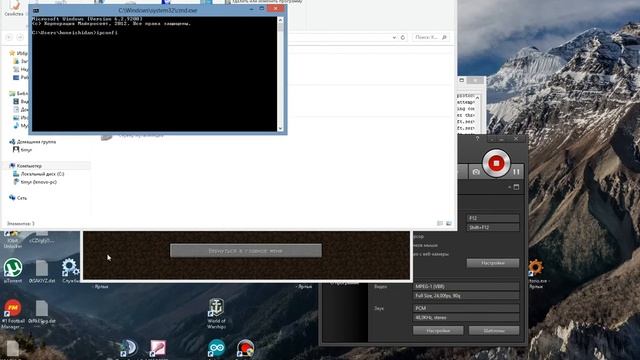Click the Шаблоны button in the recorder

tap(494, 331)
